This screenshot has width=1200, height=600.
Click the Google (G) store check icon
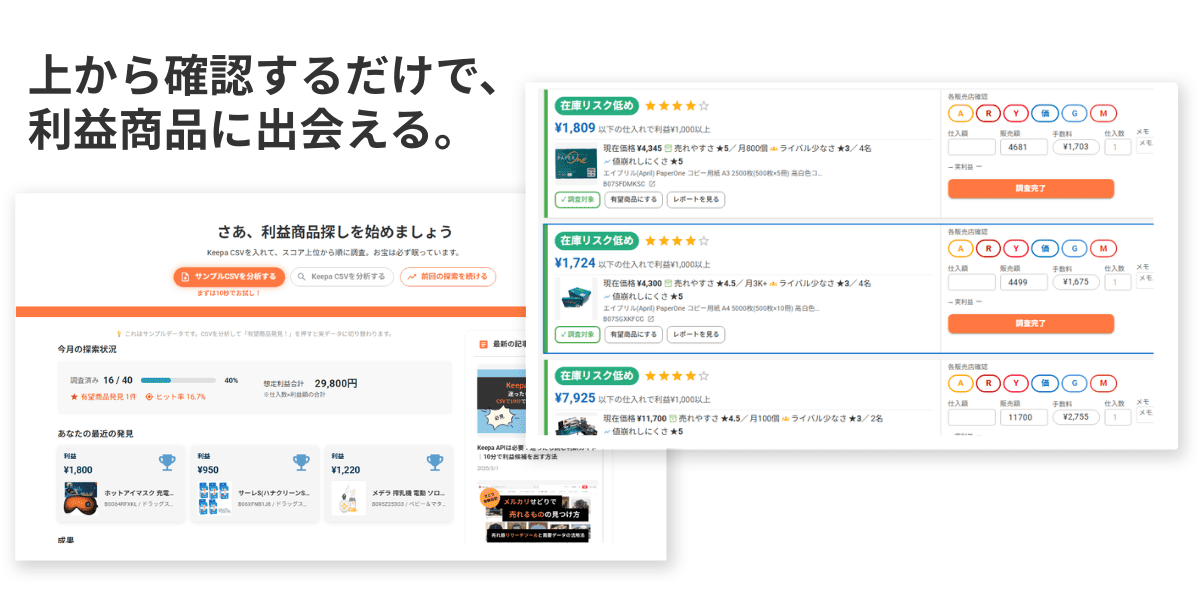[1075, 112]
